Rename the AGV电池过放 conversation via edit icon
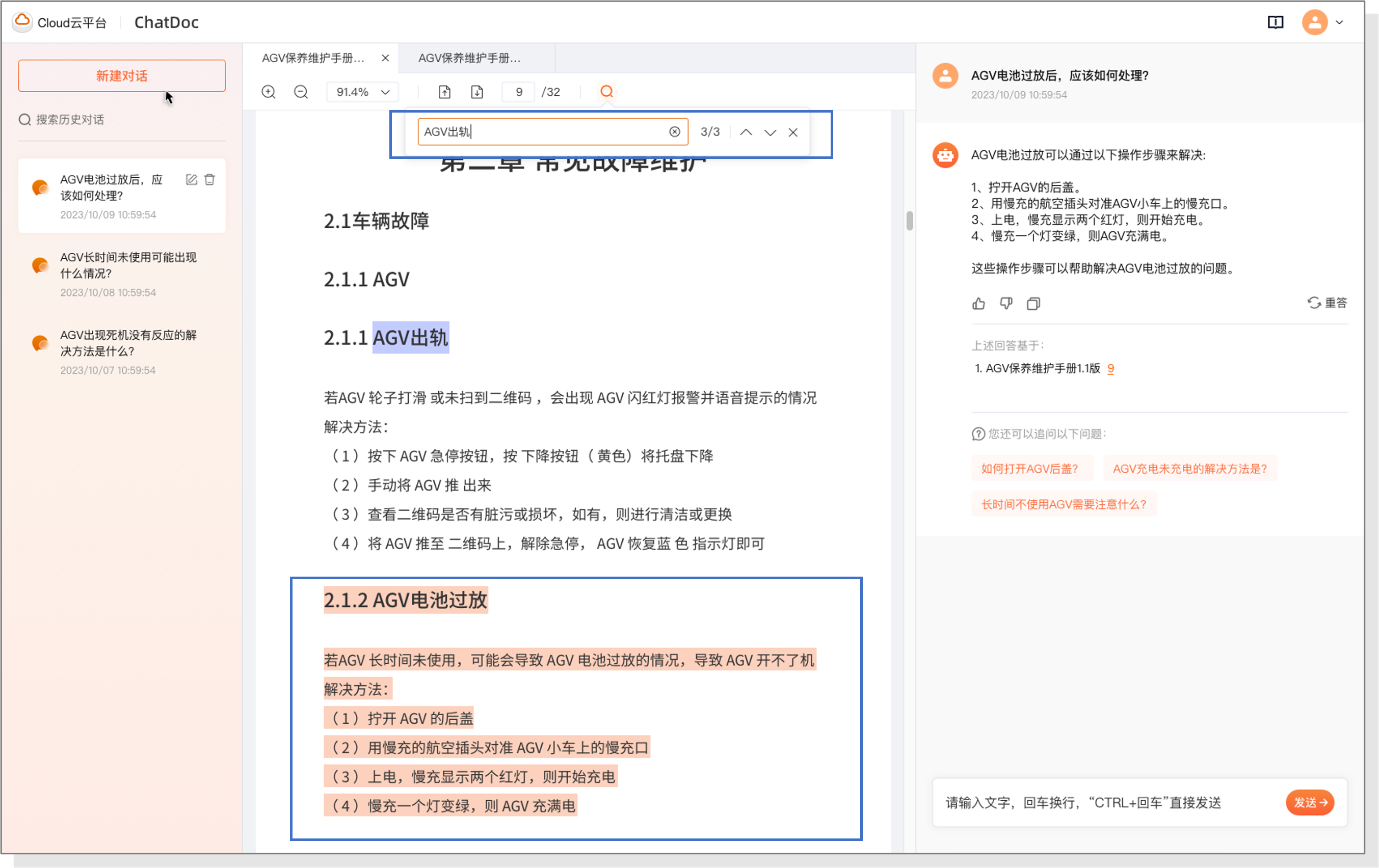The width and height of the screenshot is (1379, 868). click(x=191, y=180)
